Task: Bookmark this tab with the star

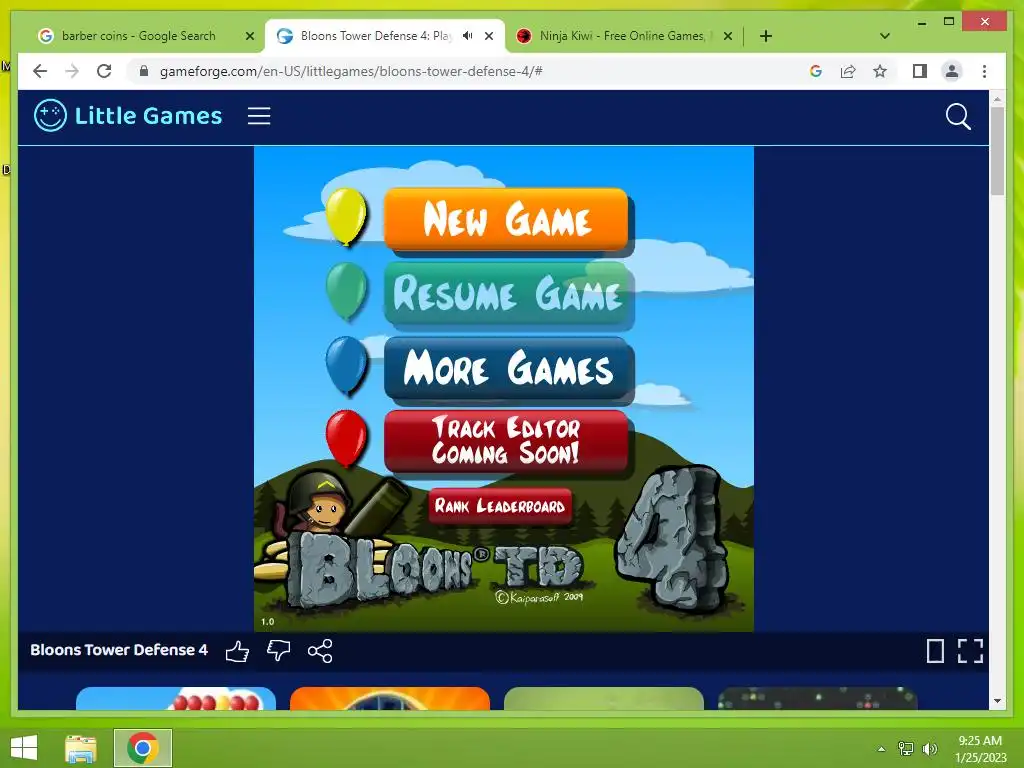Action: [880, 71]
